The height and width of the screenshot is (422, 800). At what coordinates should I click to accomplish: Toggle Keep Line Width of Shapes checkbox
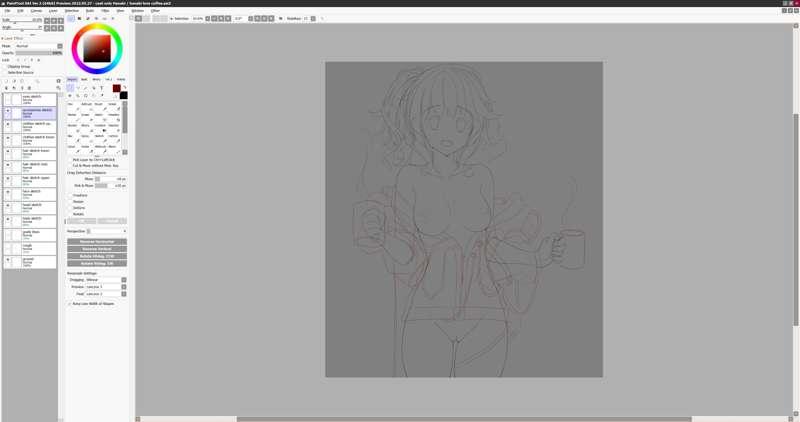pyautogui.click(x=70, y=304)
